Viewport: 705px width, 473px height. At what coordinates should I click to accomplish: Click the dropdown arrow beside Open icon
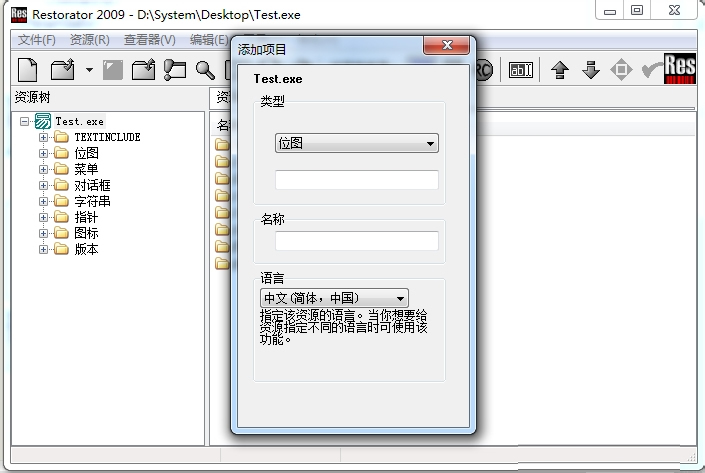88,70
